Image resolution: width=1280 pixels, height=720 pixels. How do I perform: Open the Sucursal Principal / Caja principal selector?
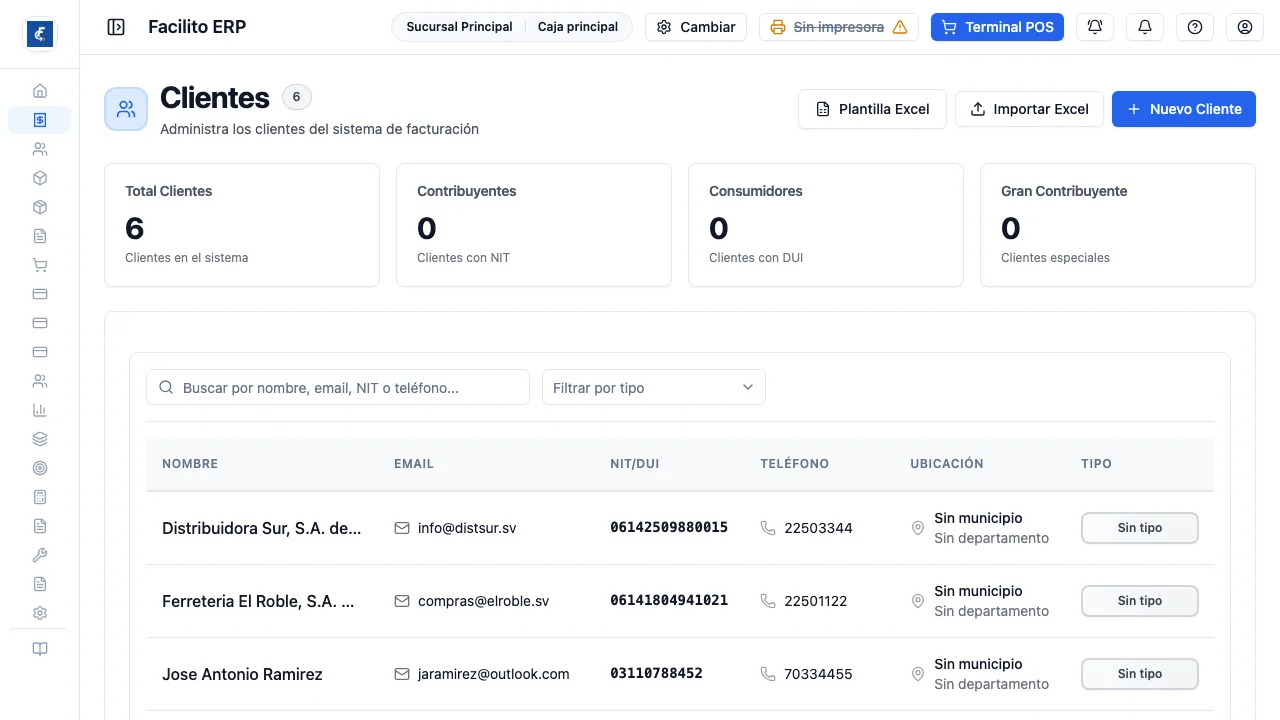512,27
